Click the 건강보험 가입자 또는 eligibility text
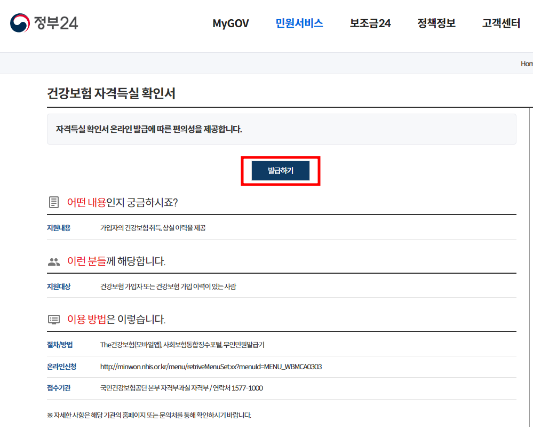This screenshot has width=533, height=427. pyautogui.click(x=168, y=287)
